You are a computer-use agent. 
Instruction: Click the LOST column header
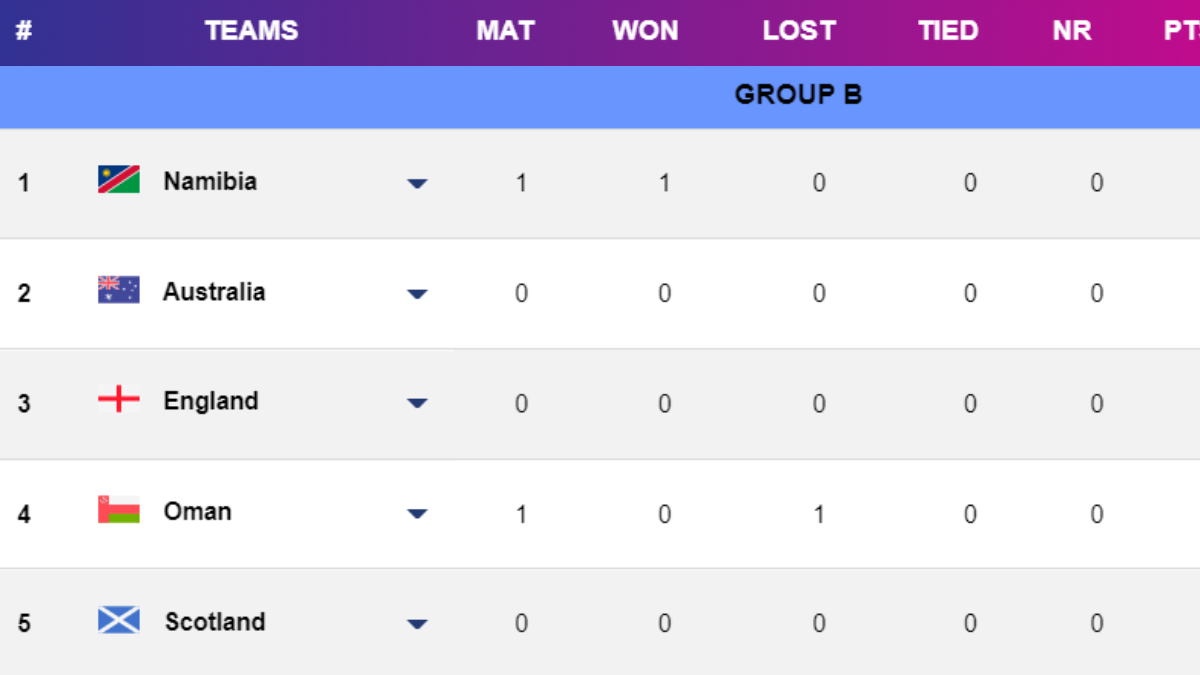click(798, 31)
